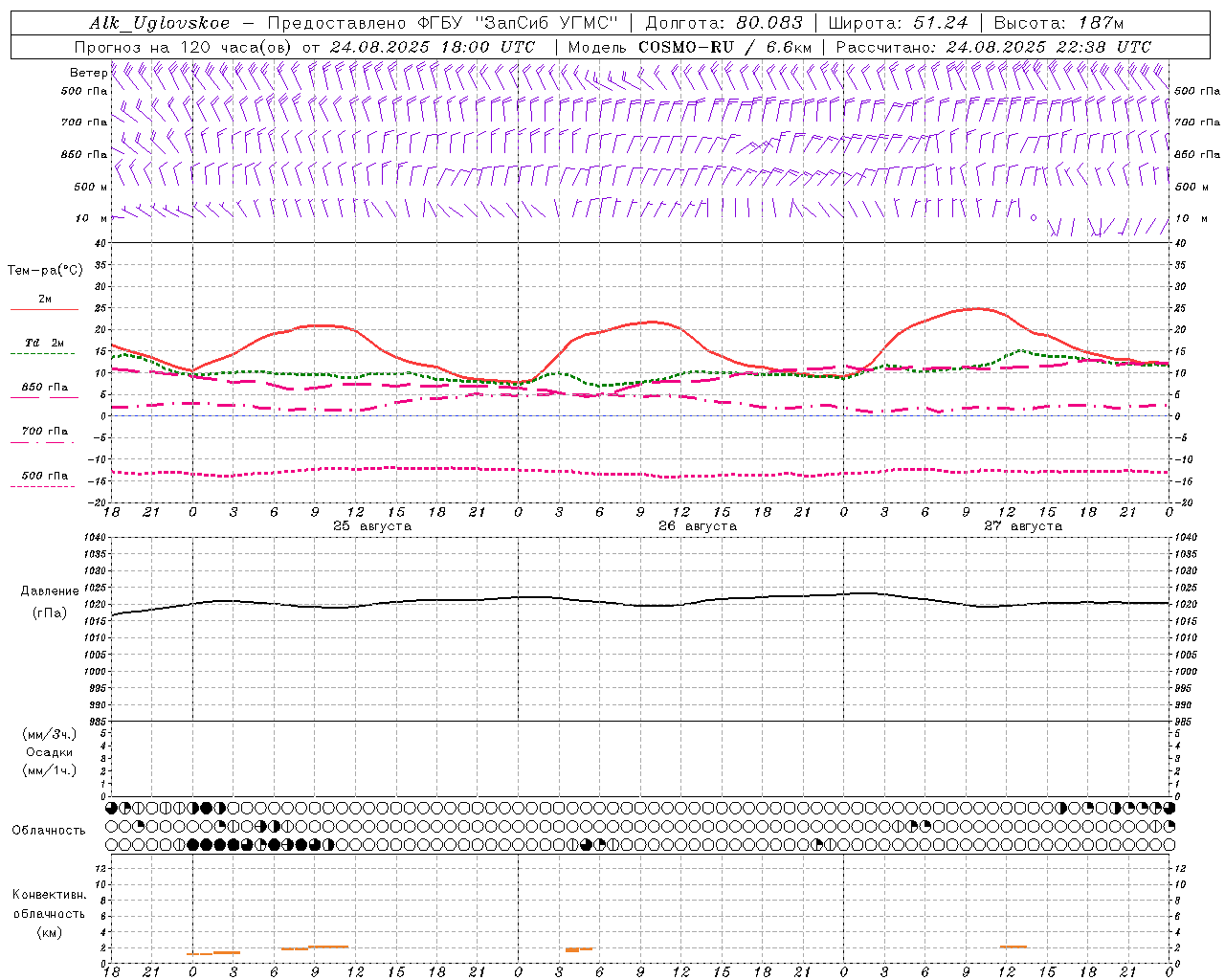The width and height of the screenshot is (1225, 980).
Task: Click the "(км)" convective cloud unit label
Action: (49, 932)
